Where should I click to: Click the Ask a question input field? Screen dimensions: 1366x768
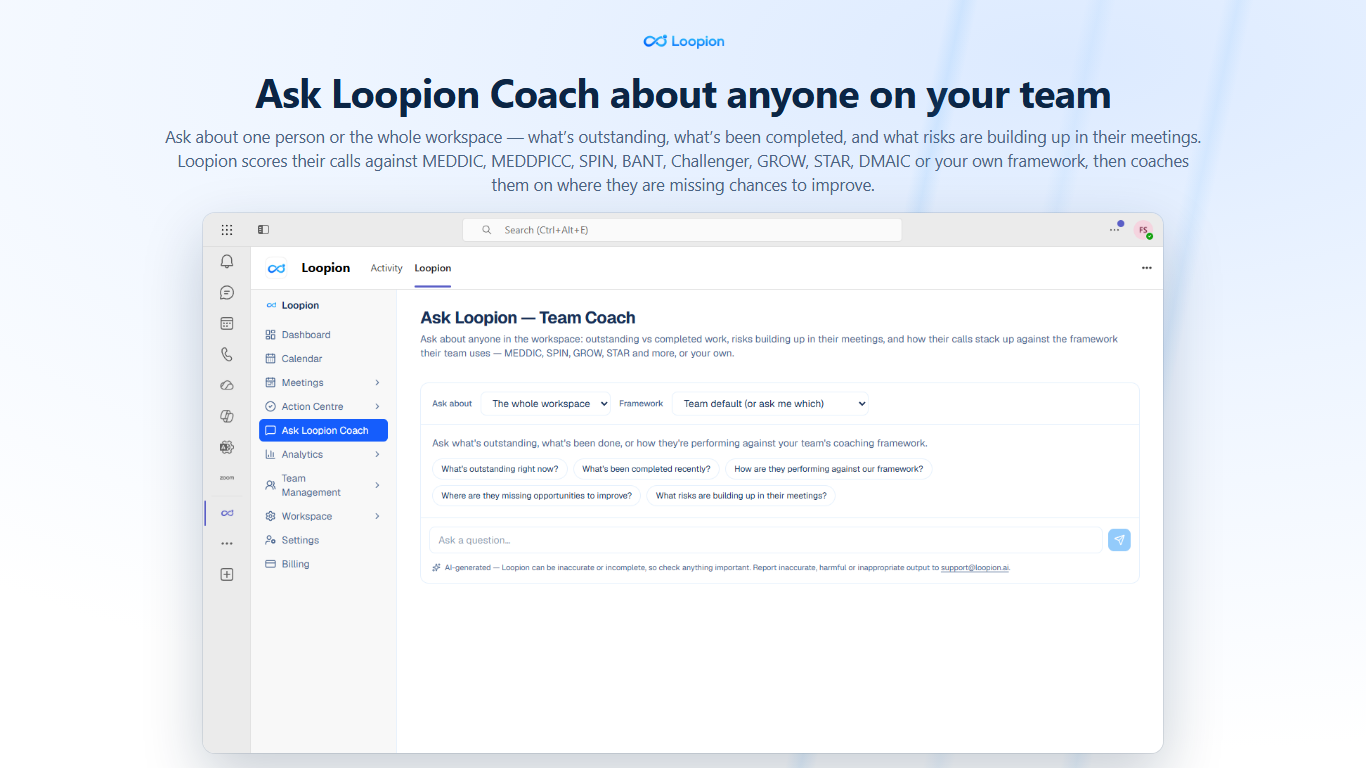coord(766,540)
